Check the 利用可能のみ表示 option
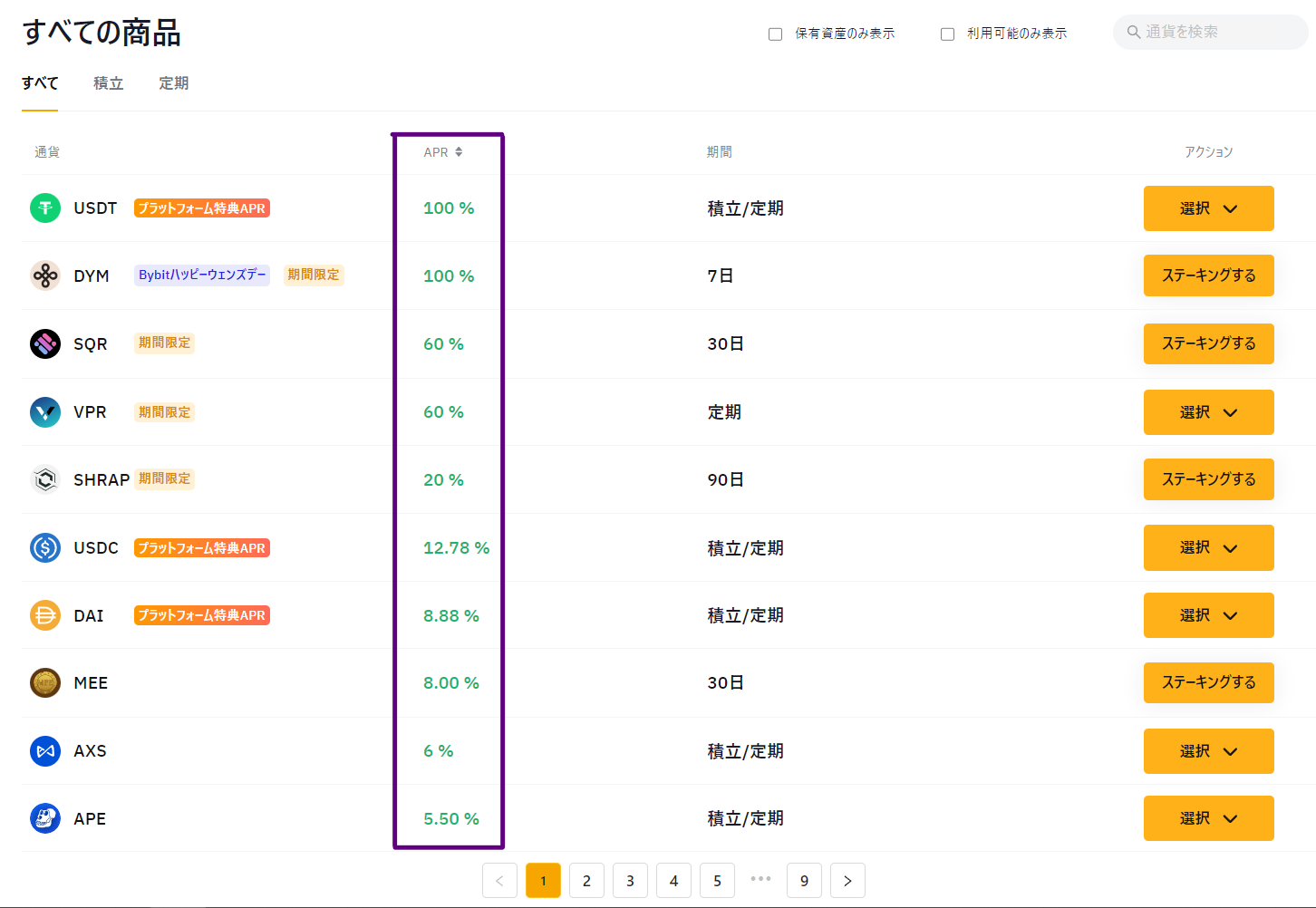This screenshot has width=1316, height=908. click(x=947, y=33)
